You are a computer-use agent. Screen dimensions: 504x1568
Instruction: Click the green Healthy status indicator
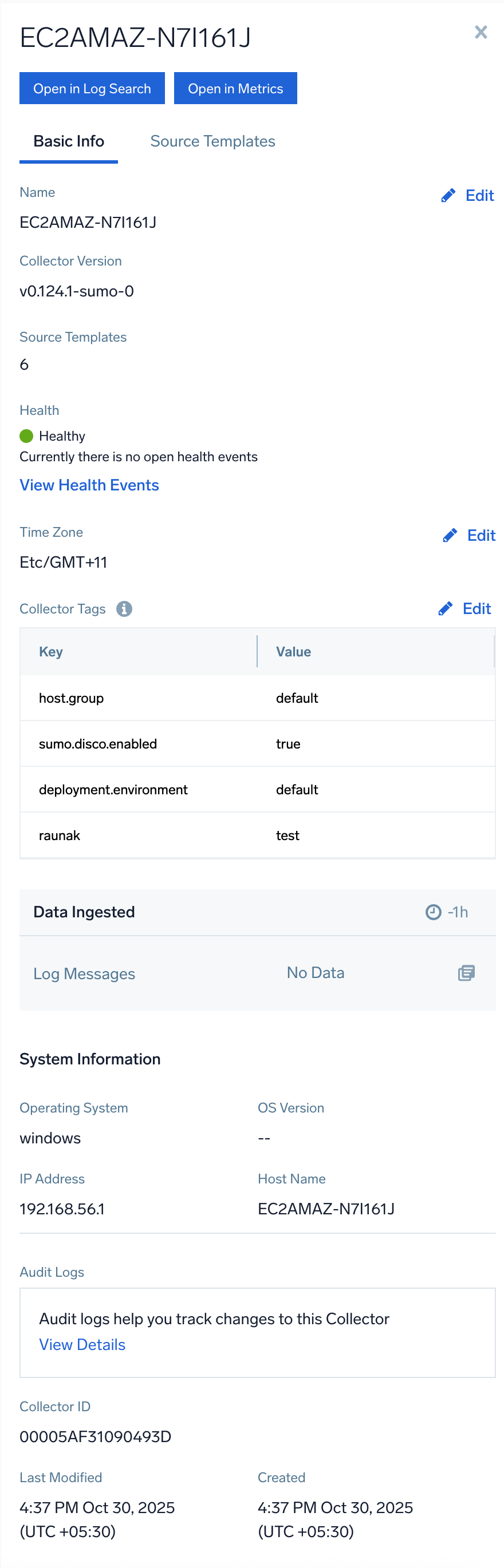coord(26,435)
